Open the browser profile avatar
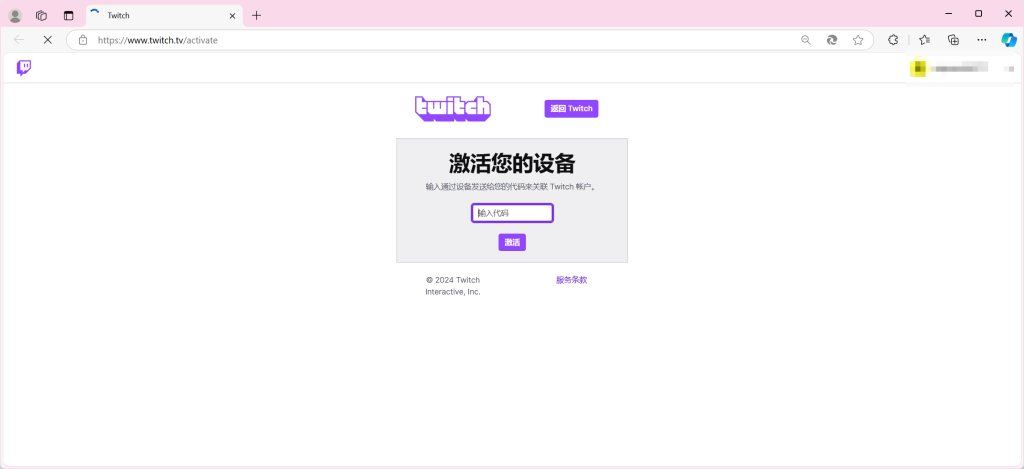Viewport: 1024px width, 469px height. click(15, 15)
